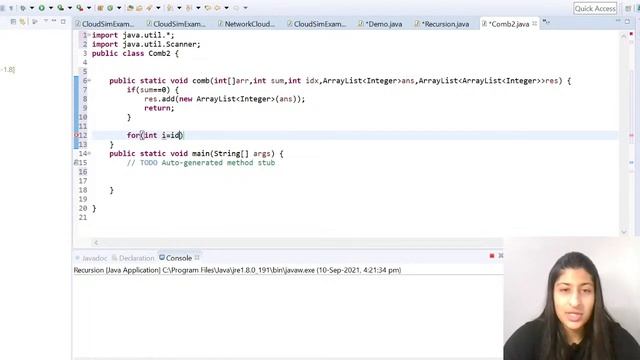
Task: Click the Open Perspective icon beside Quick Access
Action: (628, 9)
